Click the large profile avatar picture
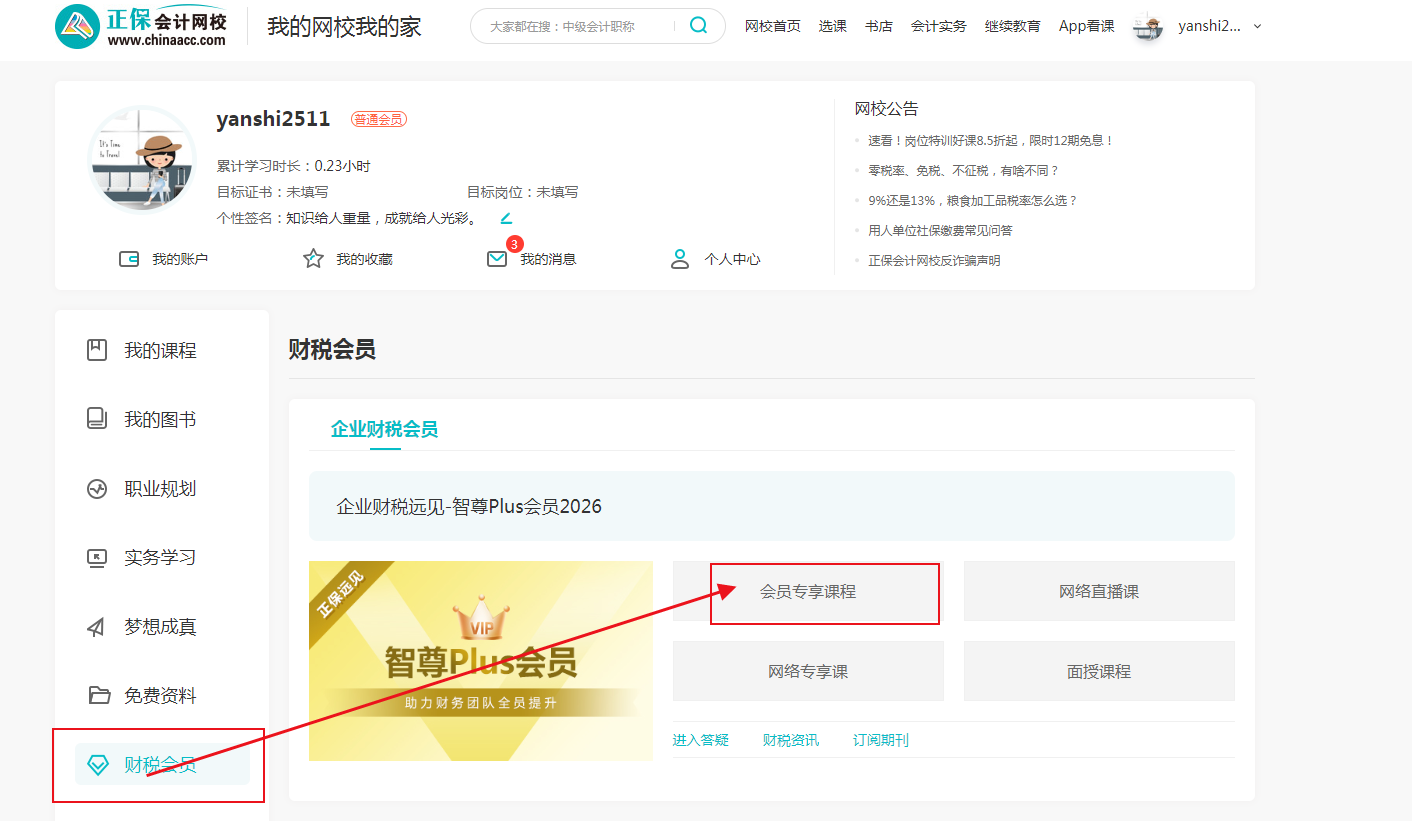Screen dimensions: 1412x821 pos(141,159)
